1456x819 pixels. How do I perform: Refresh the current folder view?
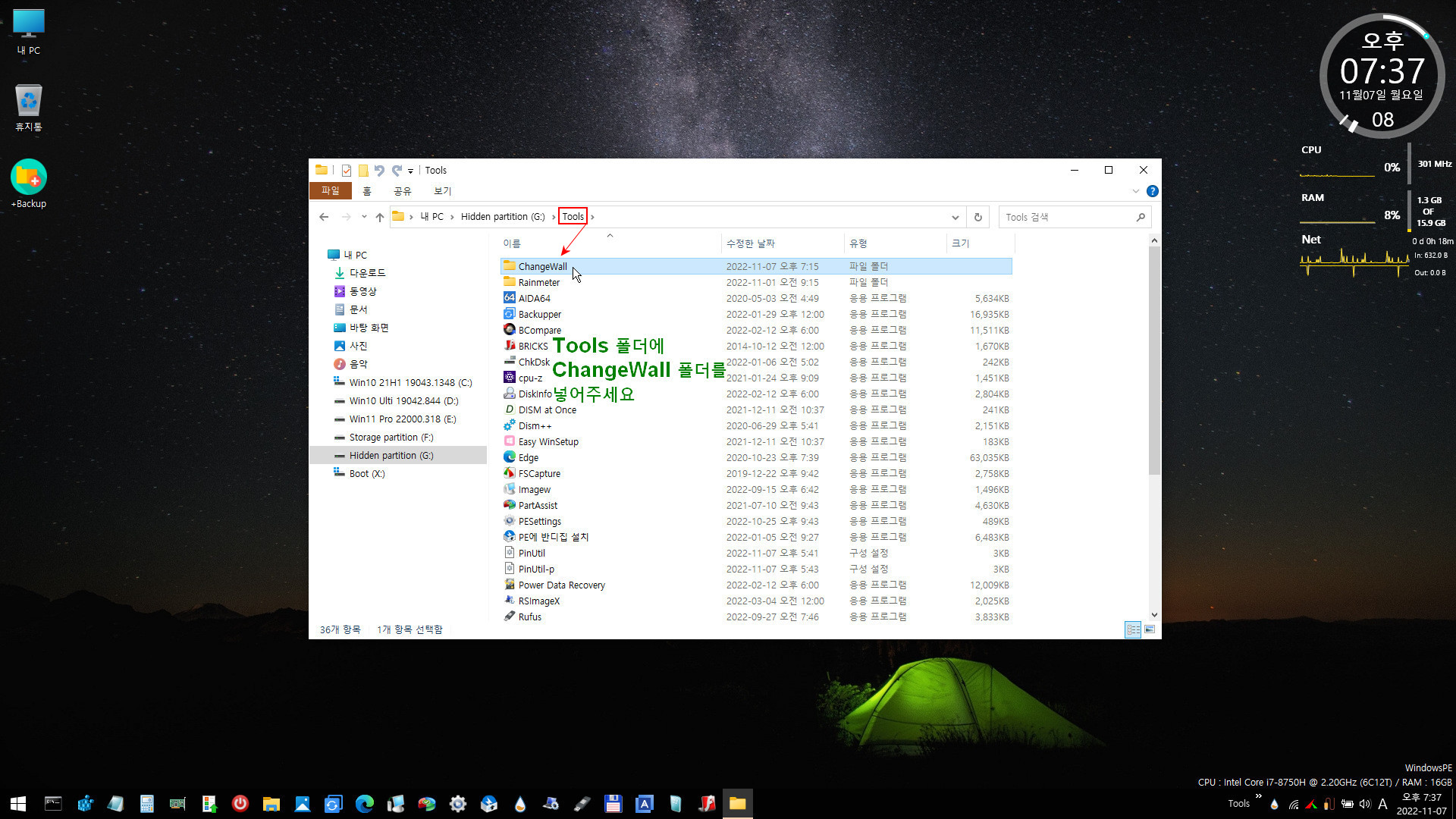click(x=977, y=217)
